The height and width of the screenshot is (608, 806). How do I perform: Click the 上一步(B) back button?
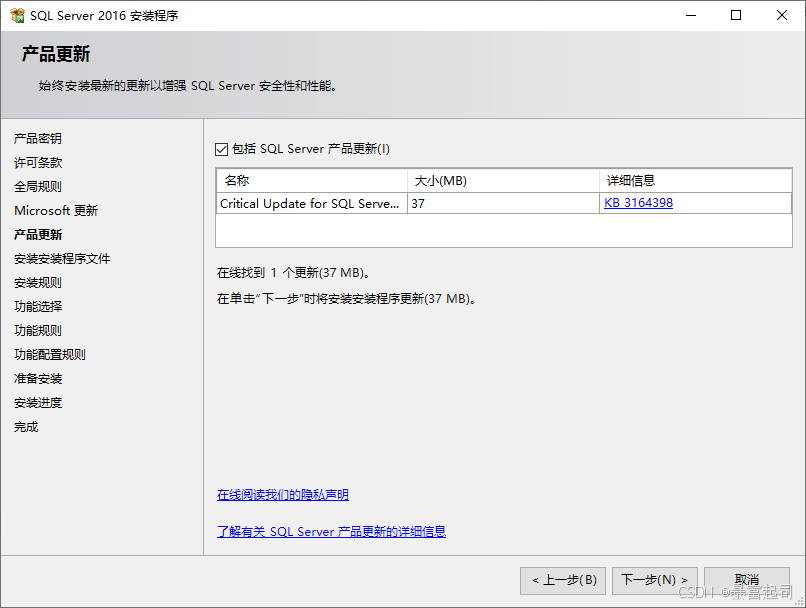tap(563, 581)
